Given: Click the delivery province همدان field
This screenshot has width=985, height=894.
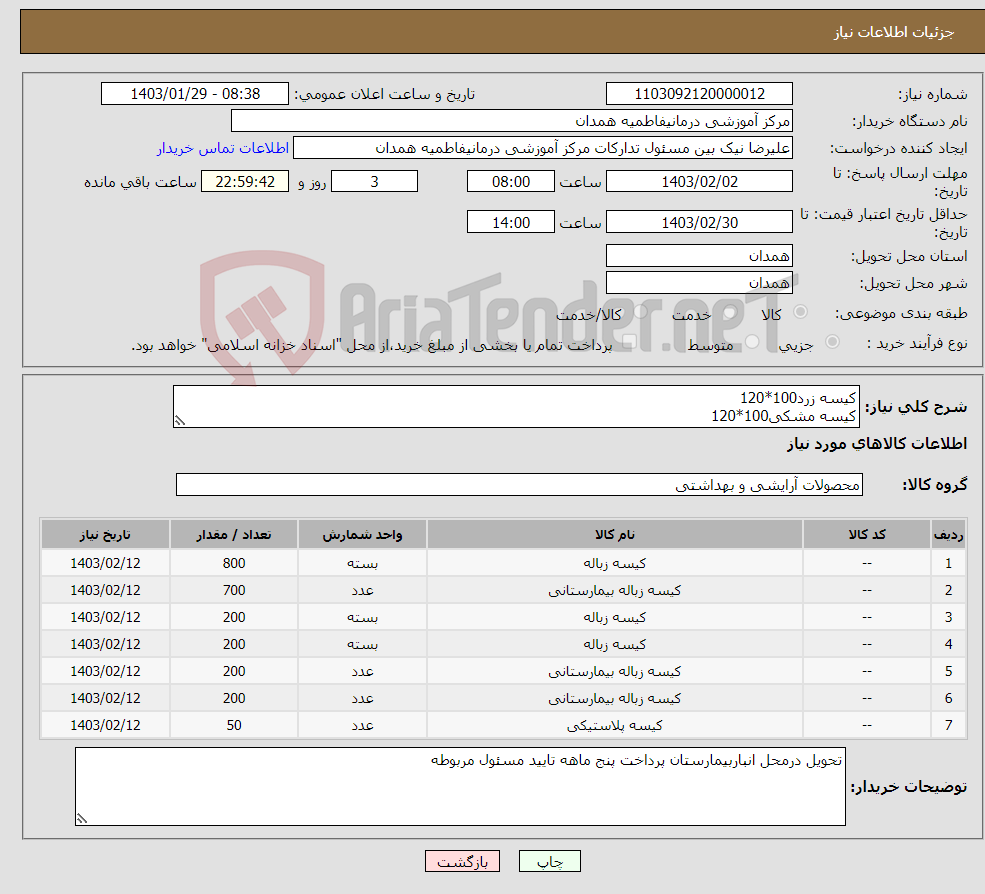Looking at the screenshot, I should pyautogui.click(x=699, y=256).
